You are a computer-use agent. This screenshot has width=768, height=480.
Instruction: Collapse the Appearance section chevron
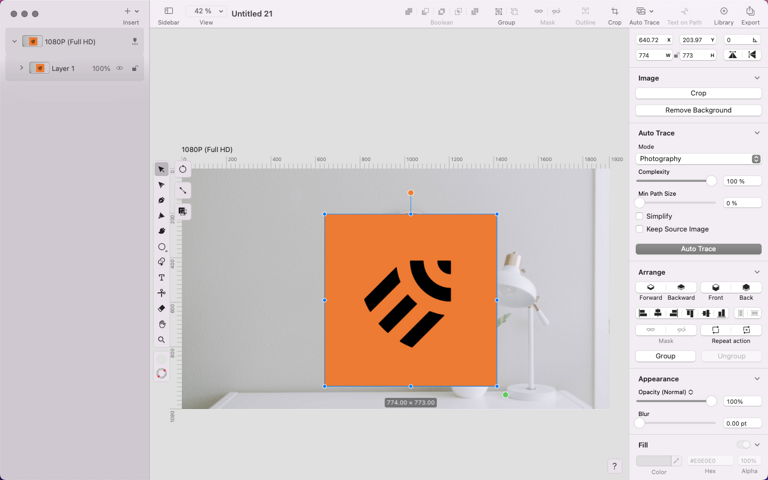(757, 379)
